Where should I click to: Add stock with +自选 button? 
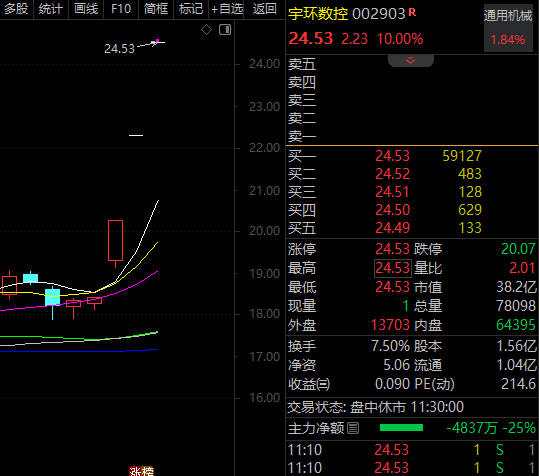point(226,9)
